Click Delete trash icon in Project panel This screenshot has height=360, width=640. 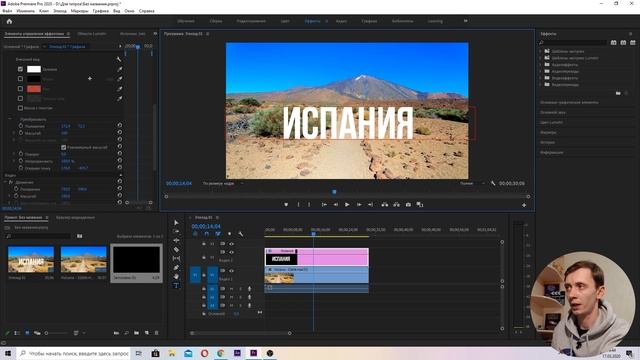point(156,333)
